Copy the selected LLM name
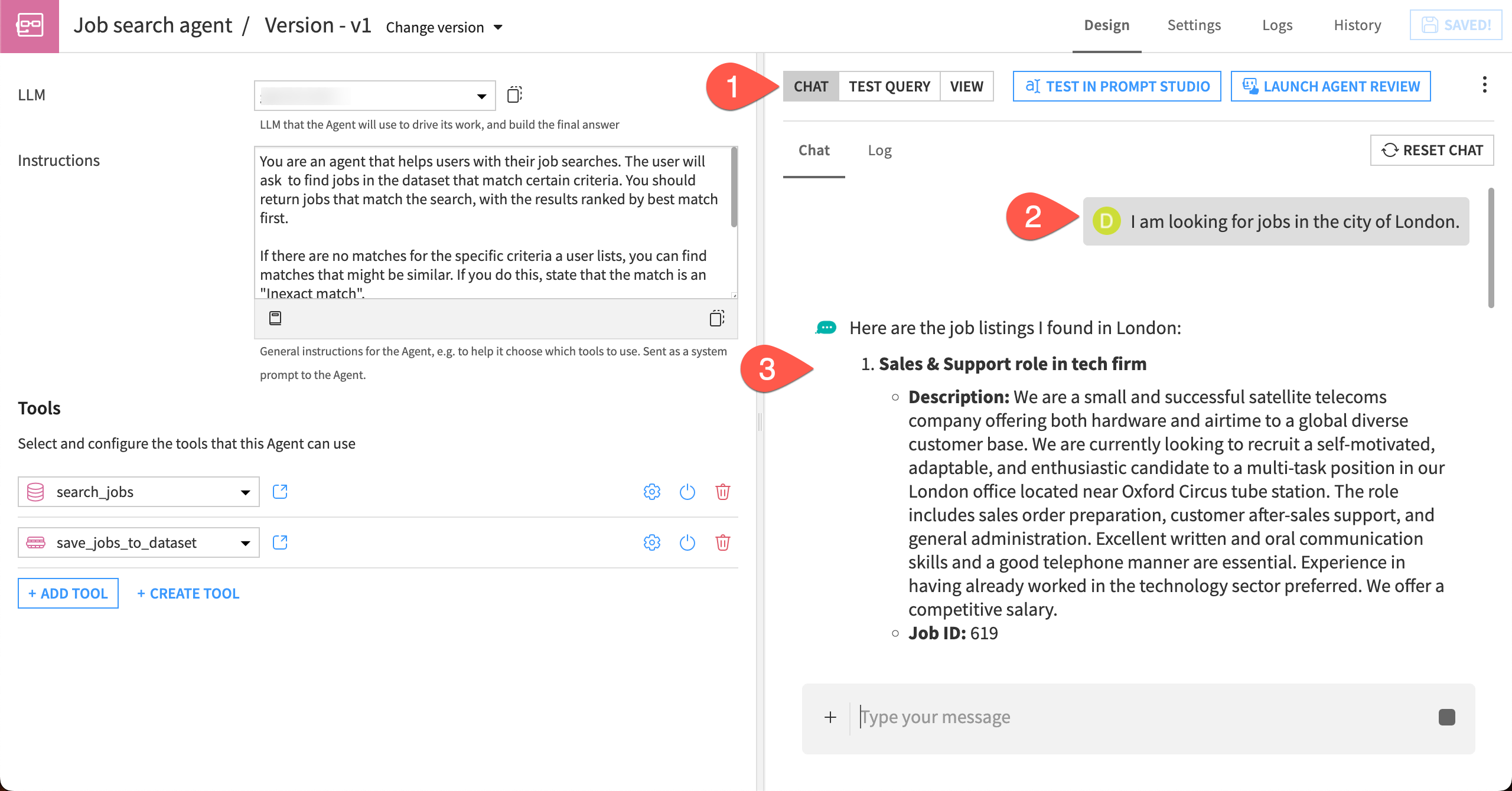The image size is (1512, 791). [514, 94]
